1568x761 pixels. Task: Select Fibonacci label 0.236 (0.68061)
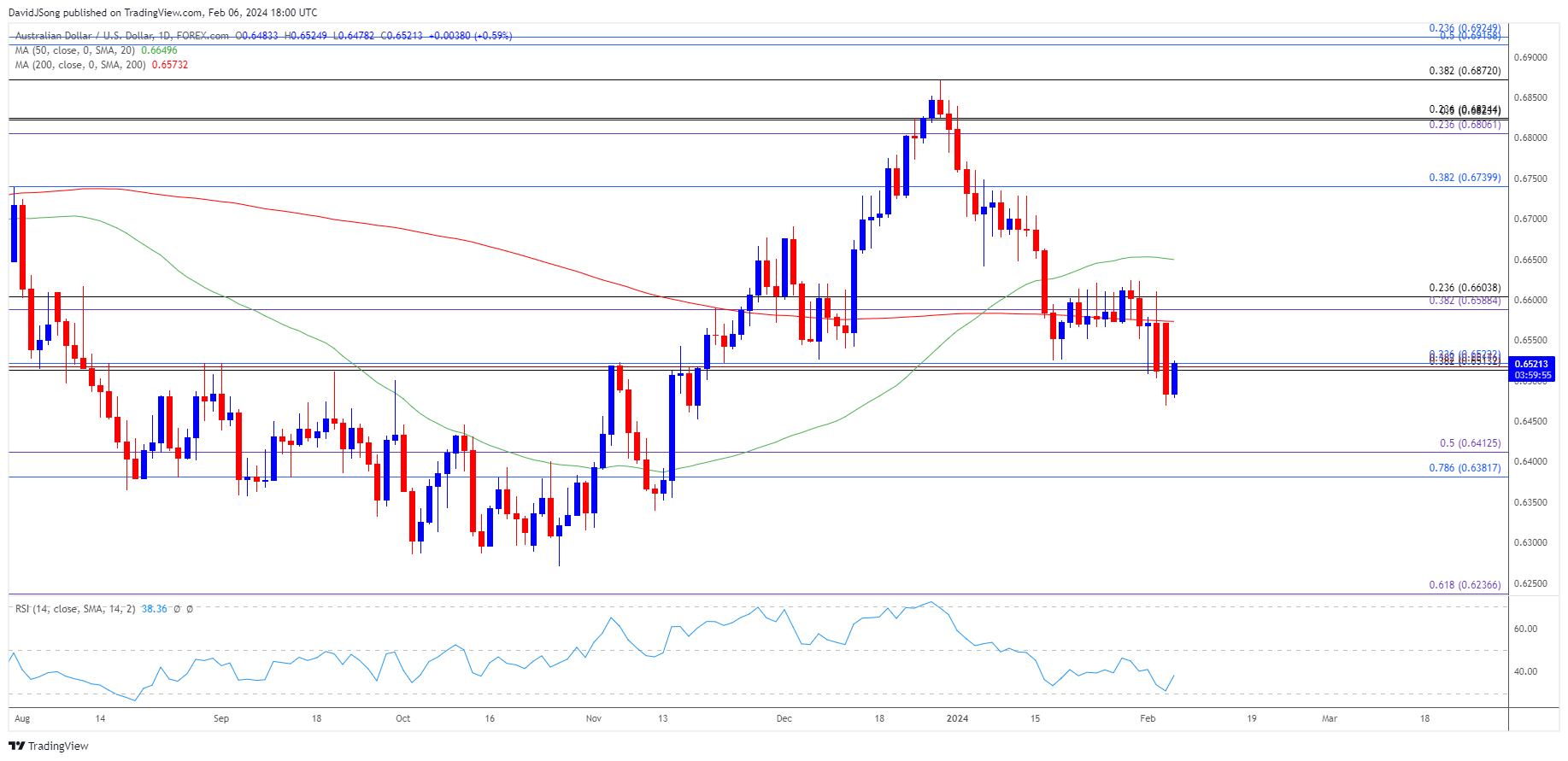tap(1465, 125)
